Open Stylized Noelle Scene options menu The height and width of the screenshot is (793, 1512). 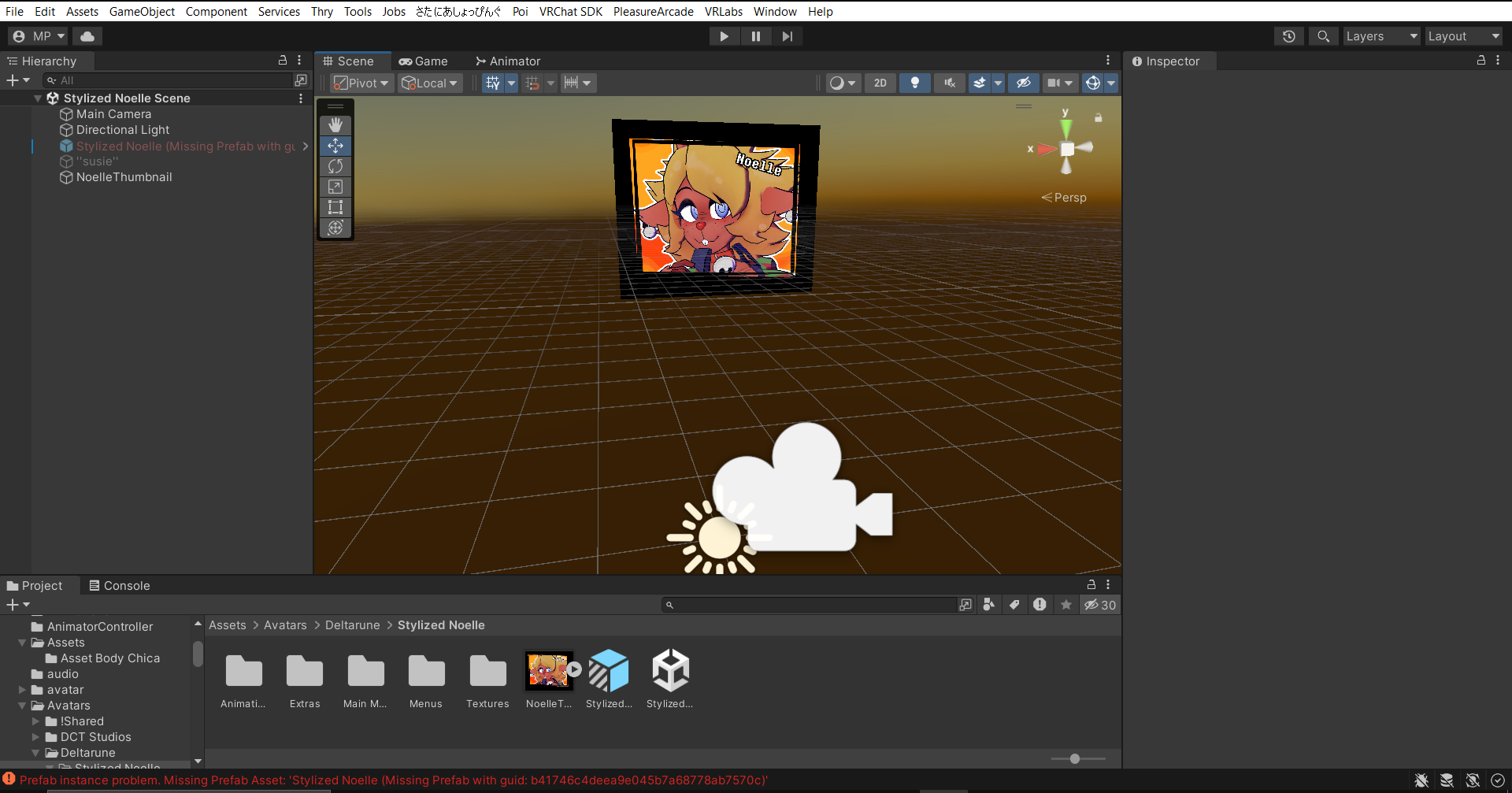(301, 98)
